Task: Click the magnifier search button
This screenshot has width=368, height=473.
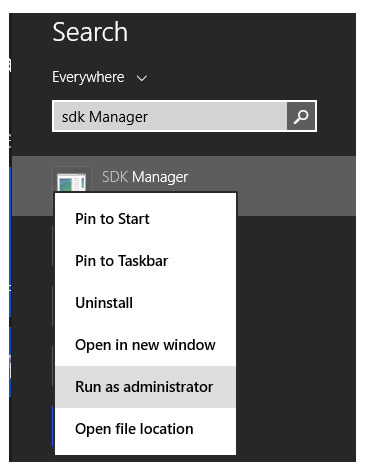Action: tap(301, 116)
